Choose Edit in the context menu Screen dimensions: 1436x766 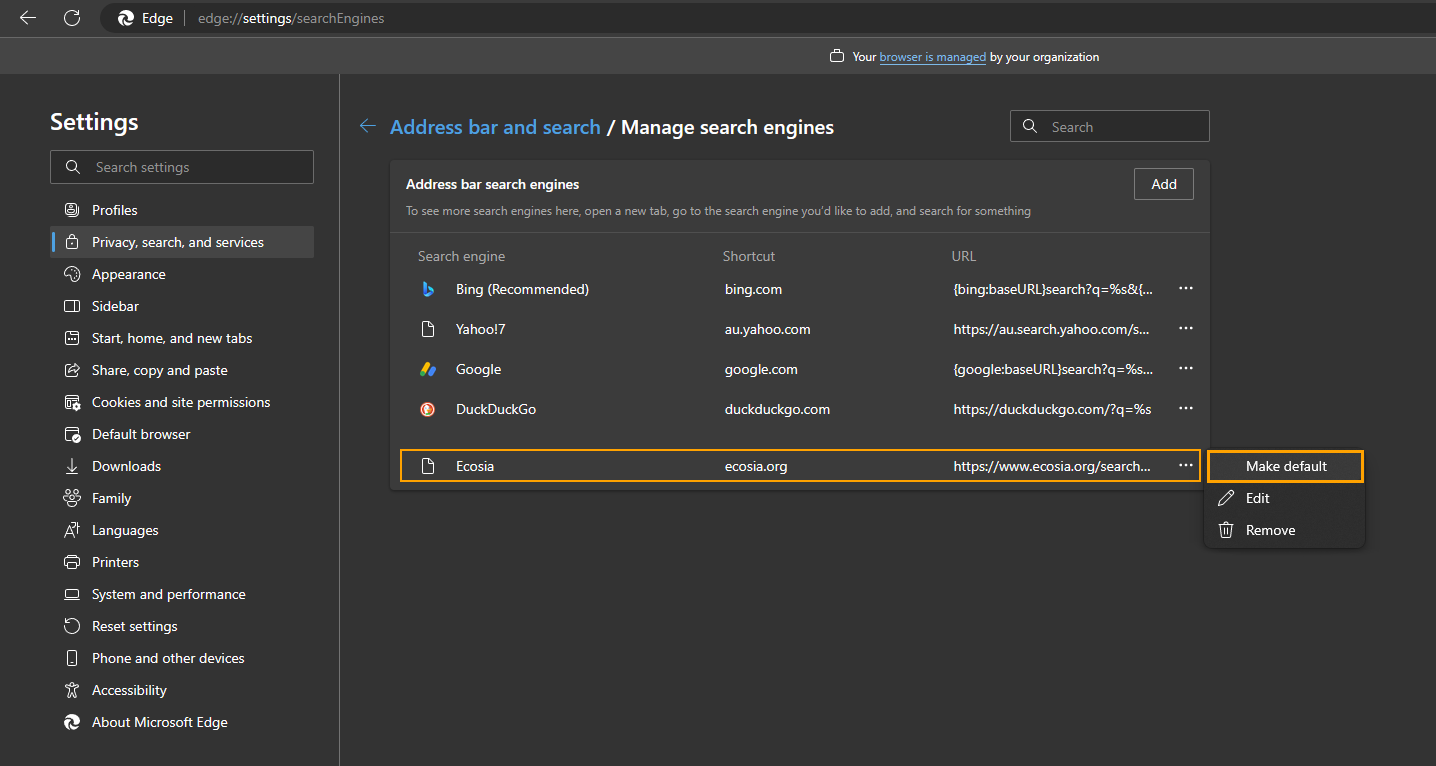(x=1285, y=498)
